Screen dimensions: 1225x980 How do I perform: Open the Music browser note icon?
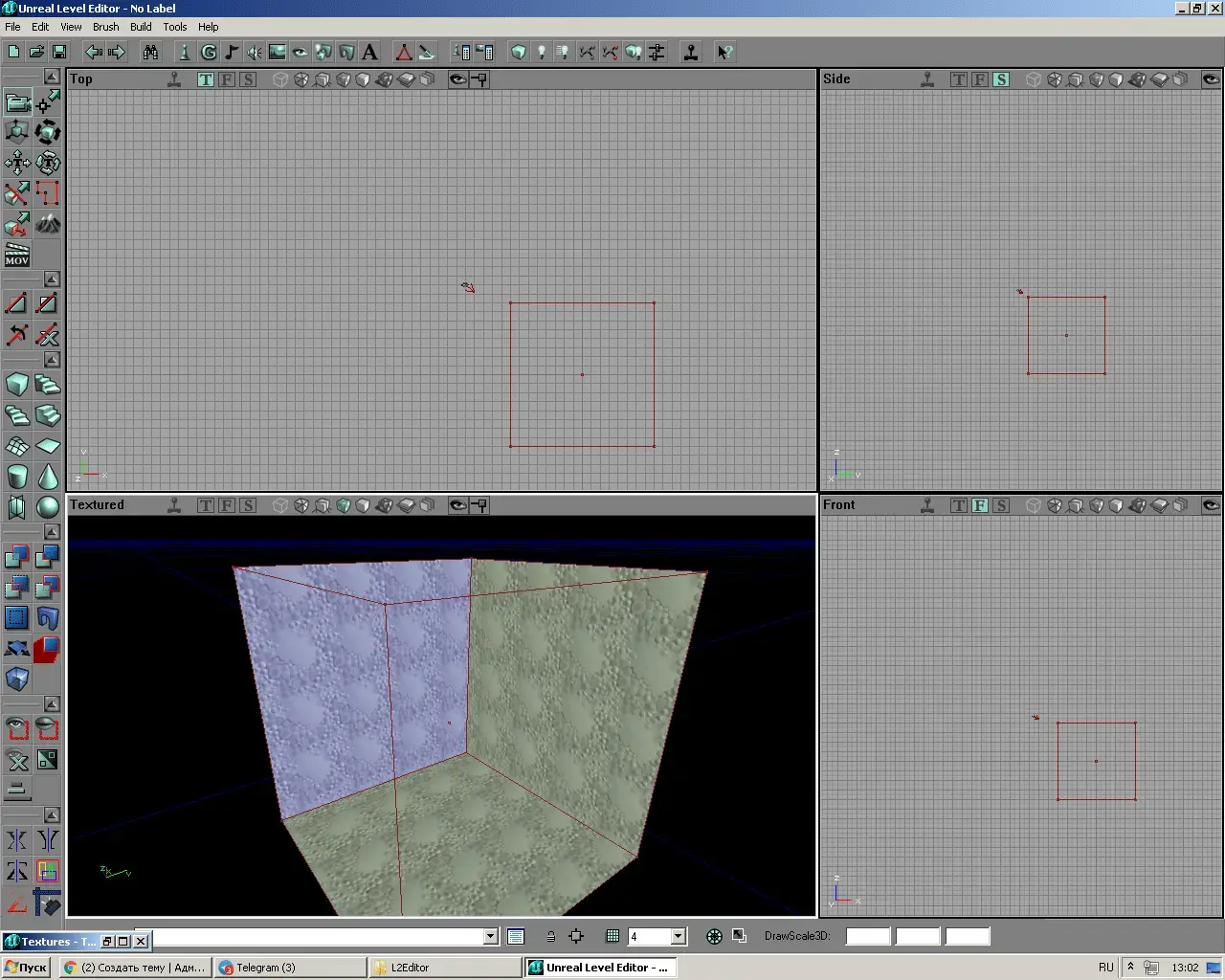(x=231, y=52)
